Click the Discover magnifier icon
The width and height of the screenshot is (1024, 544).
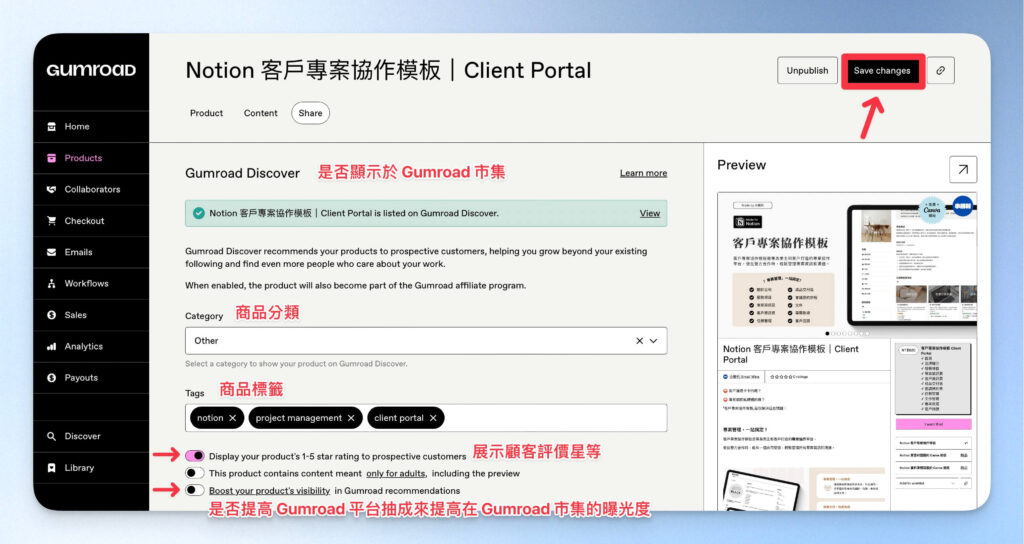pyautogui.click(x=52, y=436)
